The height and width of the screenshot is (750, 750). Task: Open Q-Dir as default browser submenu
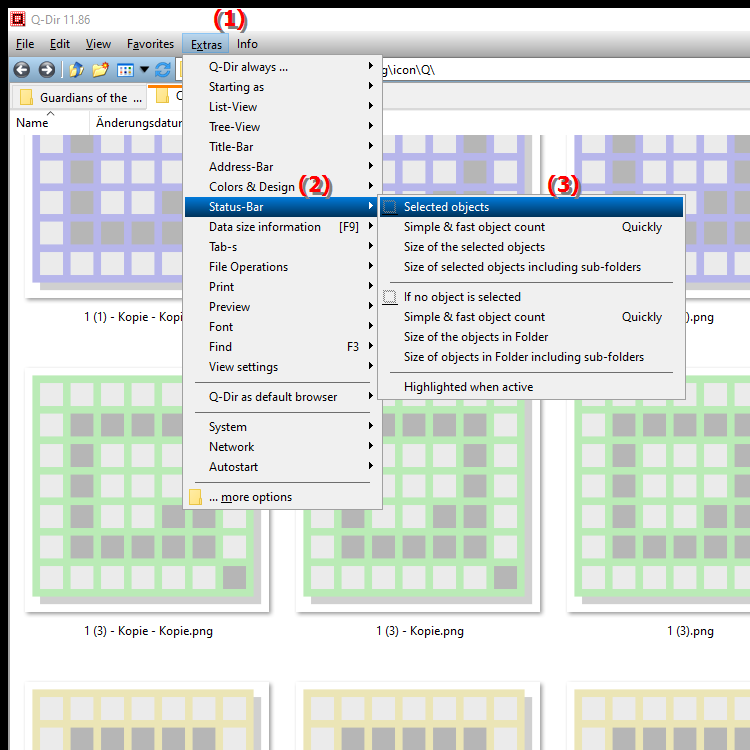[x=283, y=397]
